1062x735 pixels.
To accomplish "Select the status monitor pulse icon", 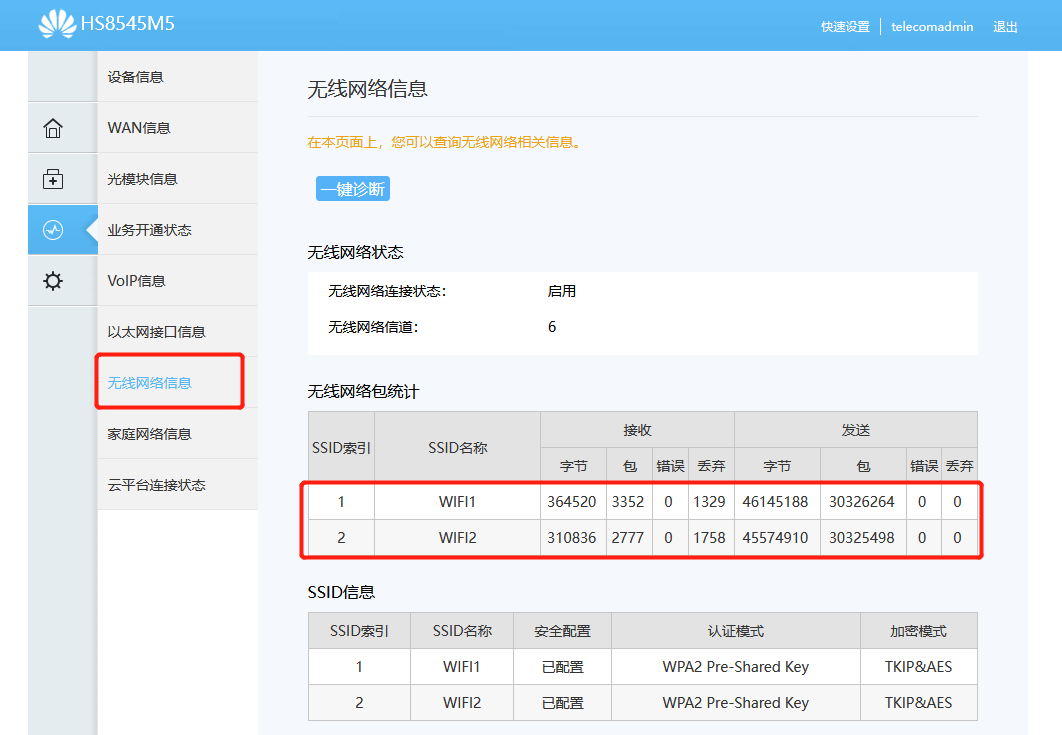I will (x=53, y=230).
